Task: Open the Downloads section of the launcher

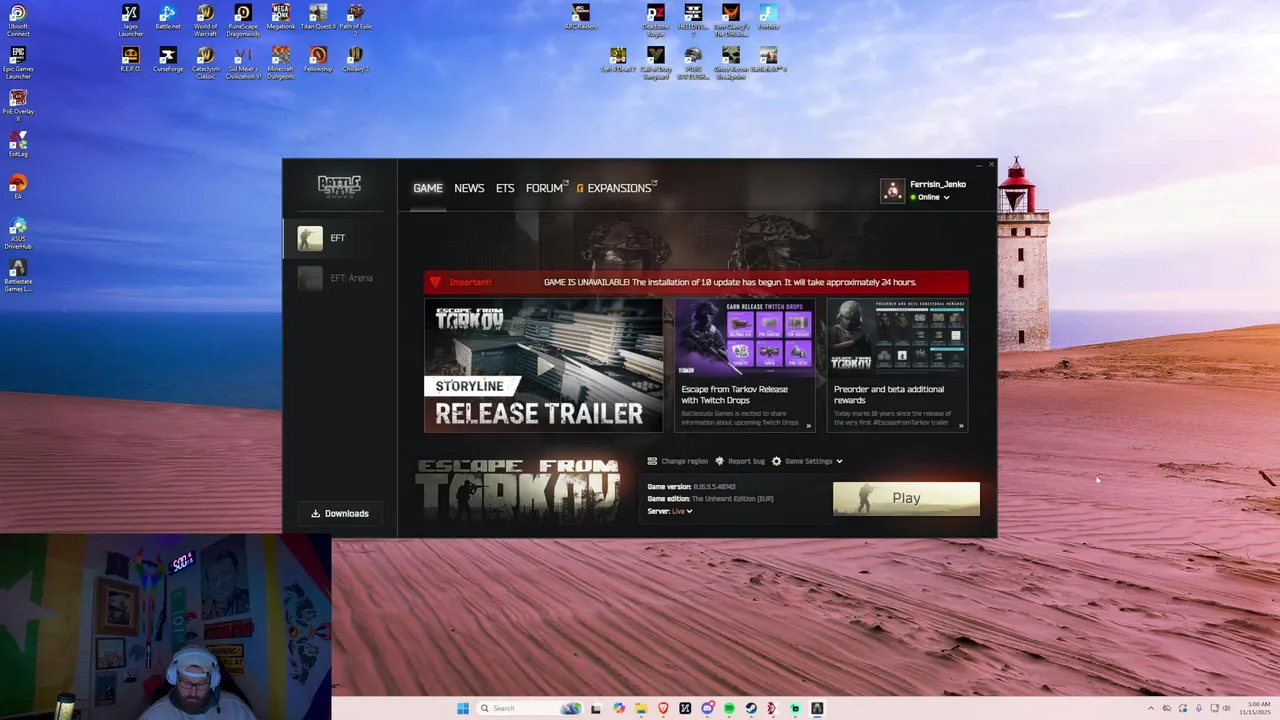Action: 340,513
